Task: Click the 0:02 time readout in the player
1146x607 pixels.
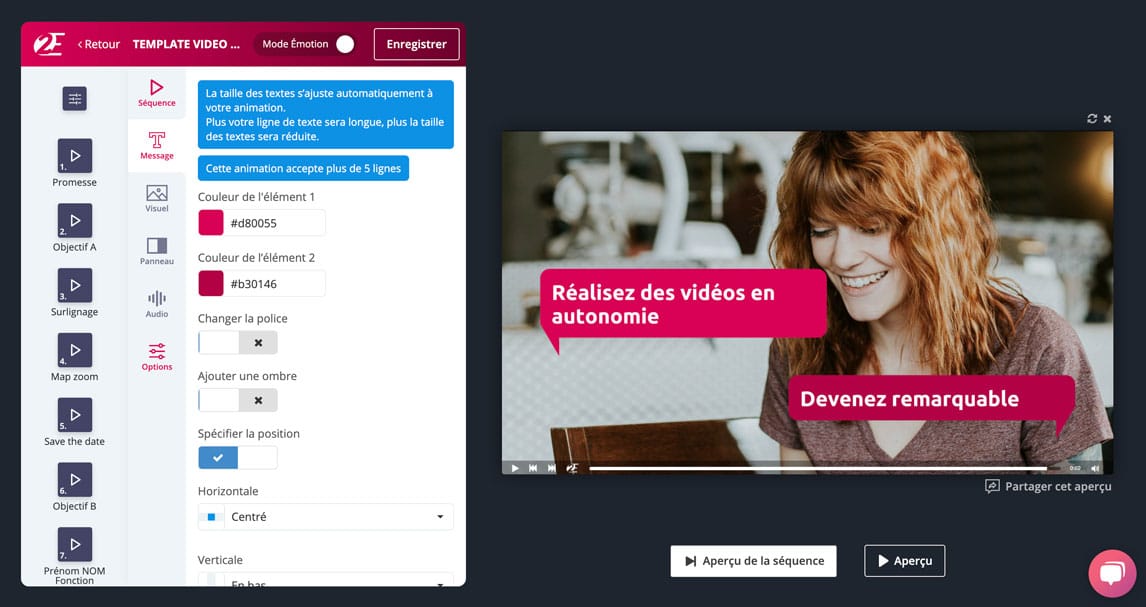Action: click(1074, 468)
